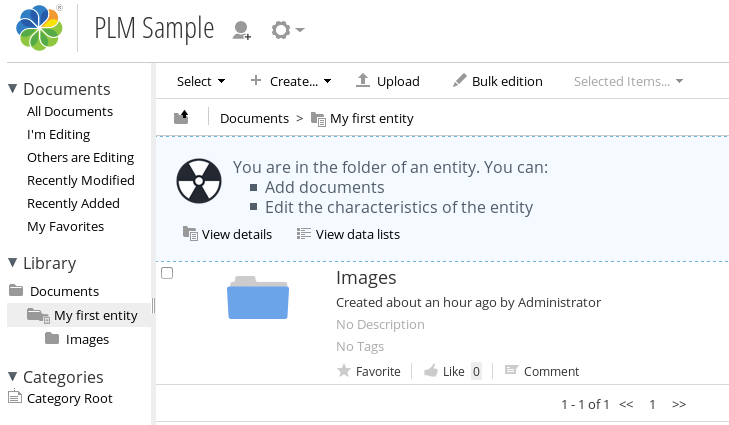Like the Images folder
This screenshot has height=425, width=729.
click(444, 371)
